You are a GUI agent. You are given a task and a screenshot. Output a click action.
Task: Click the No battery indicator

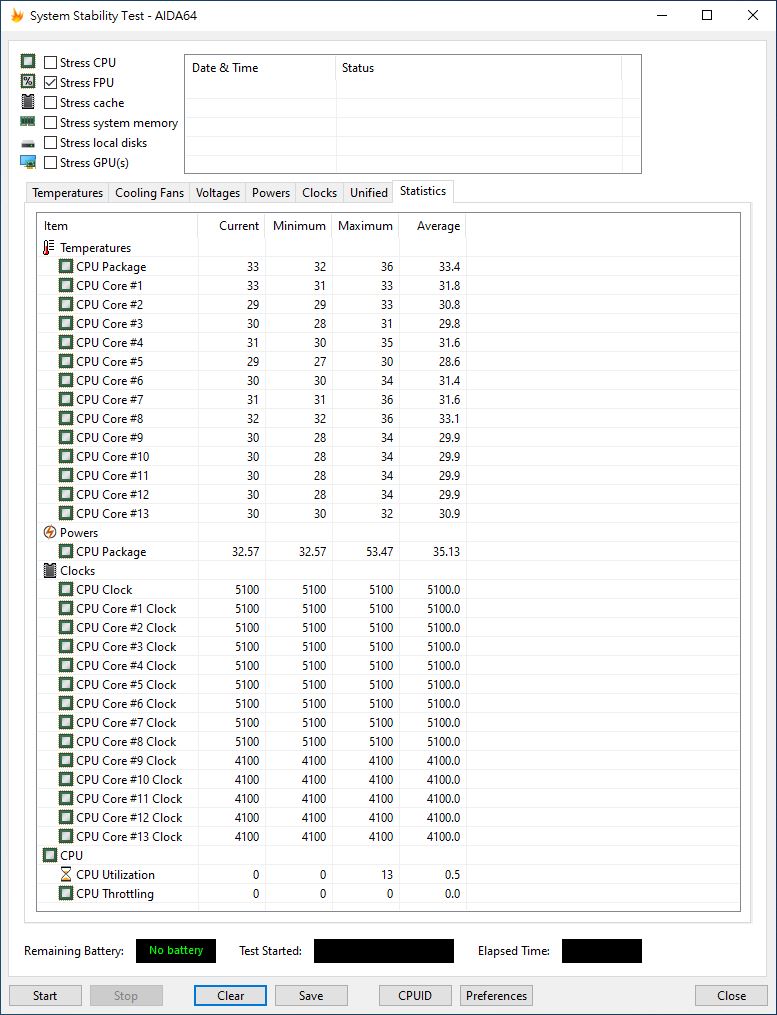175,950
